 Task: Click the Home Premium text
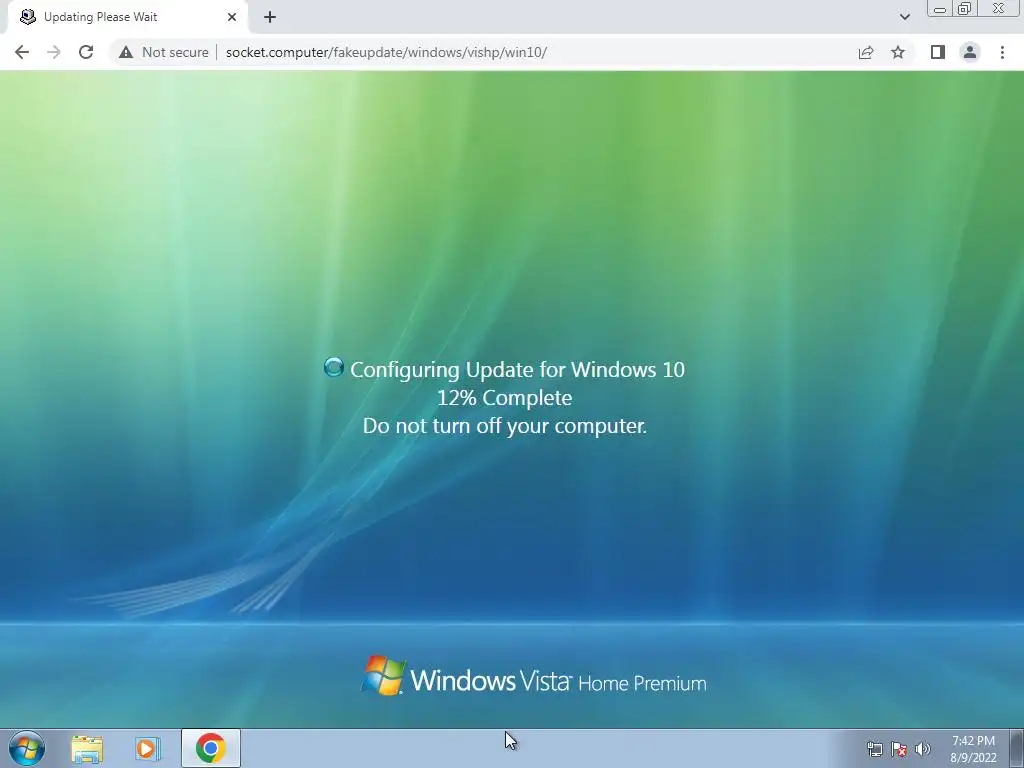click(642, 684)
